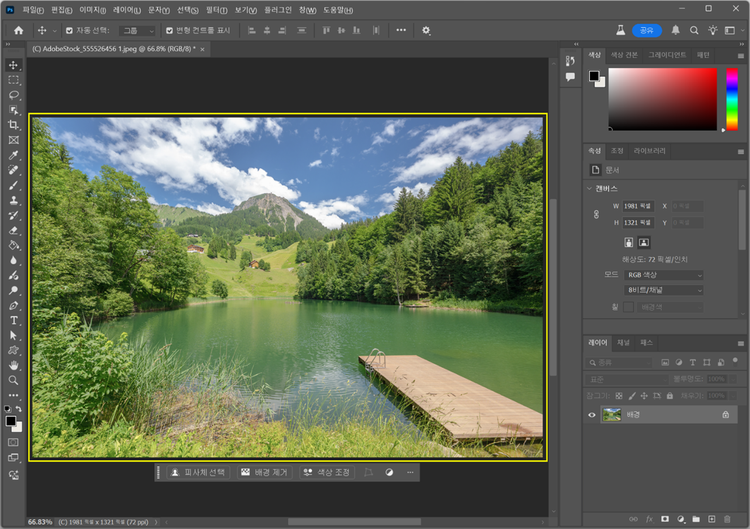Image resolution: width=750 pixels, height=529 pixels.
Task: Choose the Eyedropper tool
Action: 14,156
